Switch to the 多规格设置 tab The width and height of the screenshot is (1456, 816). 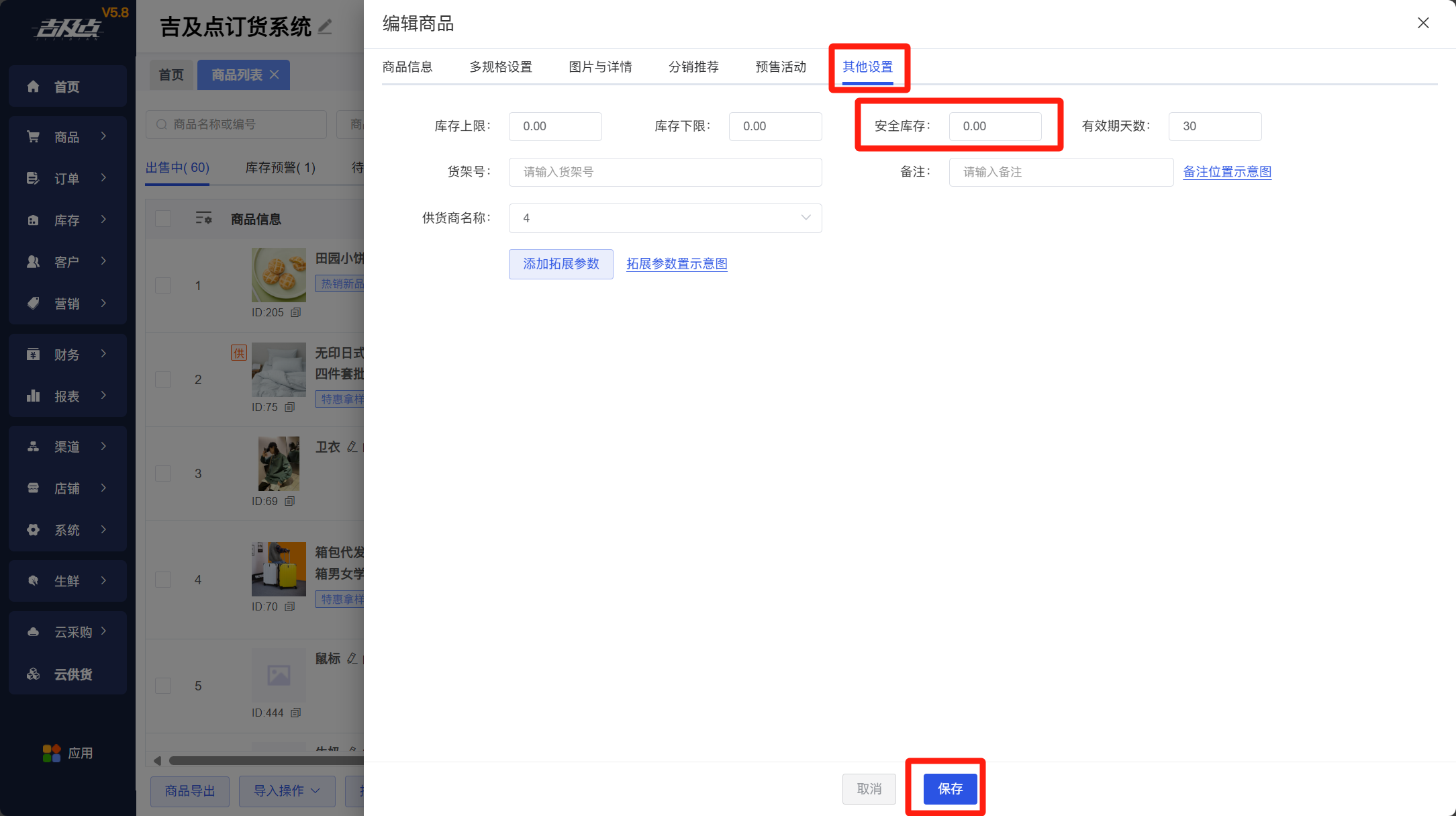[x=500, y=67]
